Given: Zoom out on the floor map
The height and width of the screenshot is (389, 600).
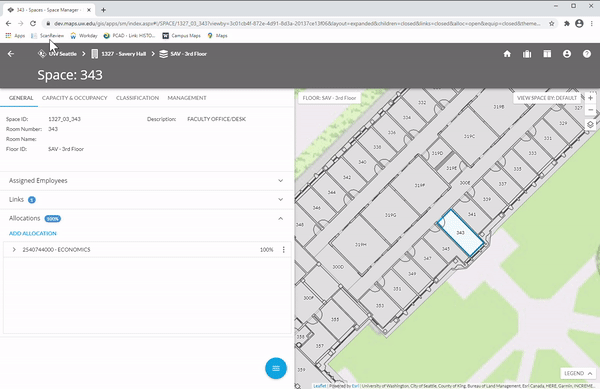Looking at the screenshot, I should point(590,110).
